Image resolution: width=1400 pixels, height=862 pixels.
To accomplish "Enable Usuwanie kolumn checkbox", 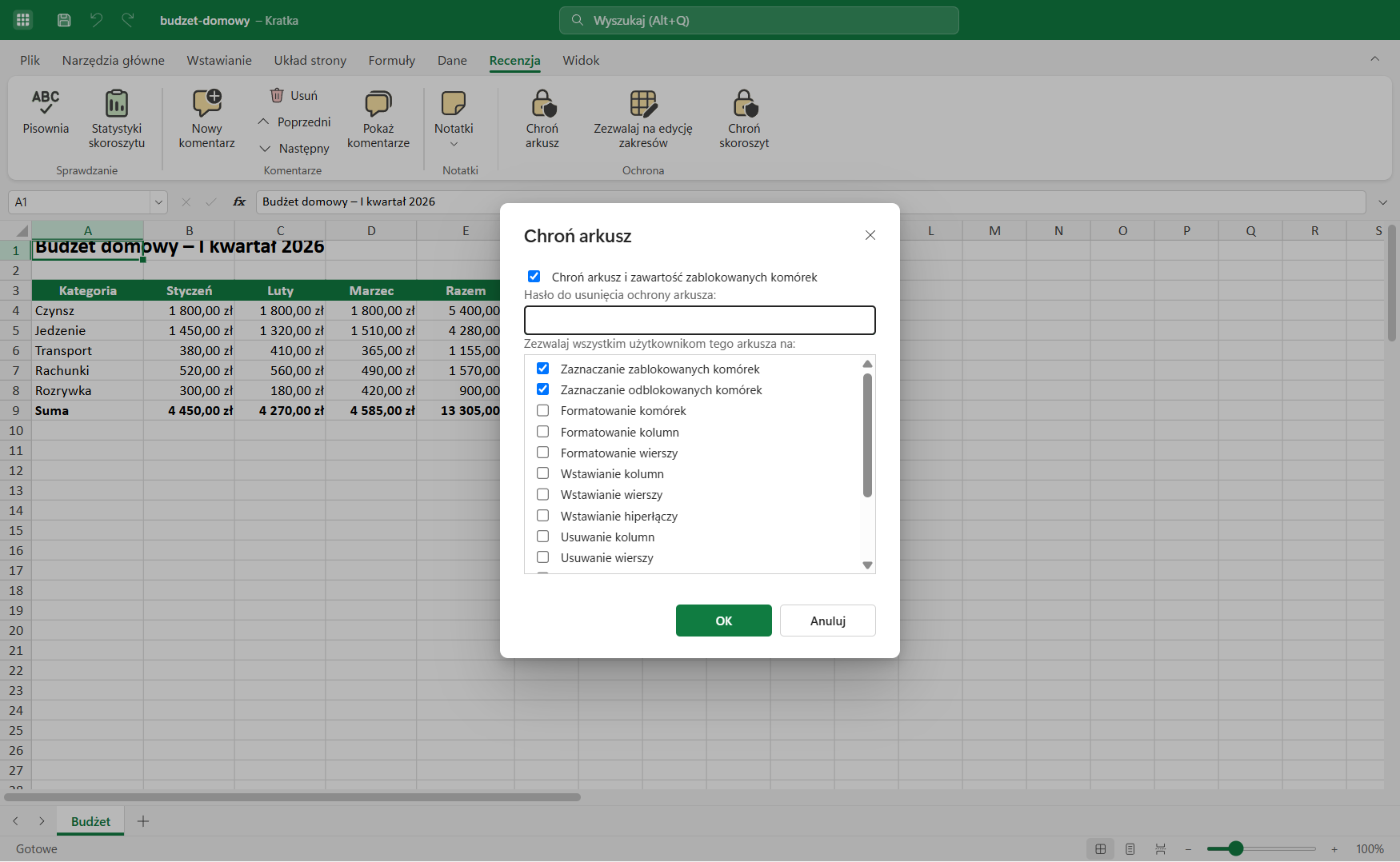I will pos(542,537).
